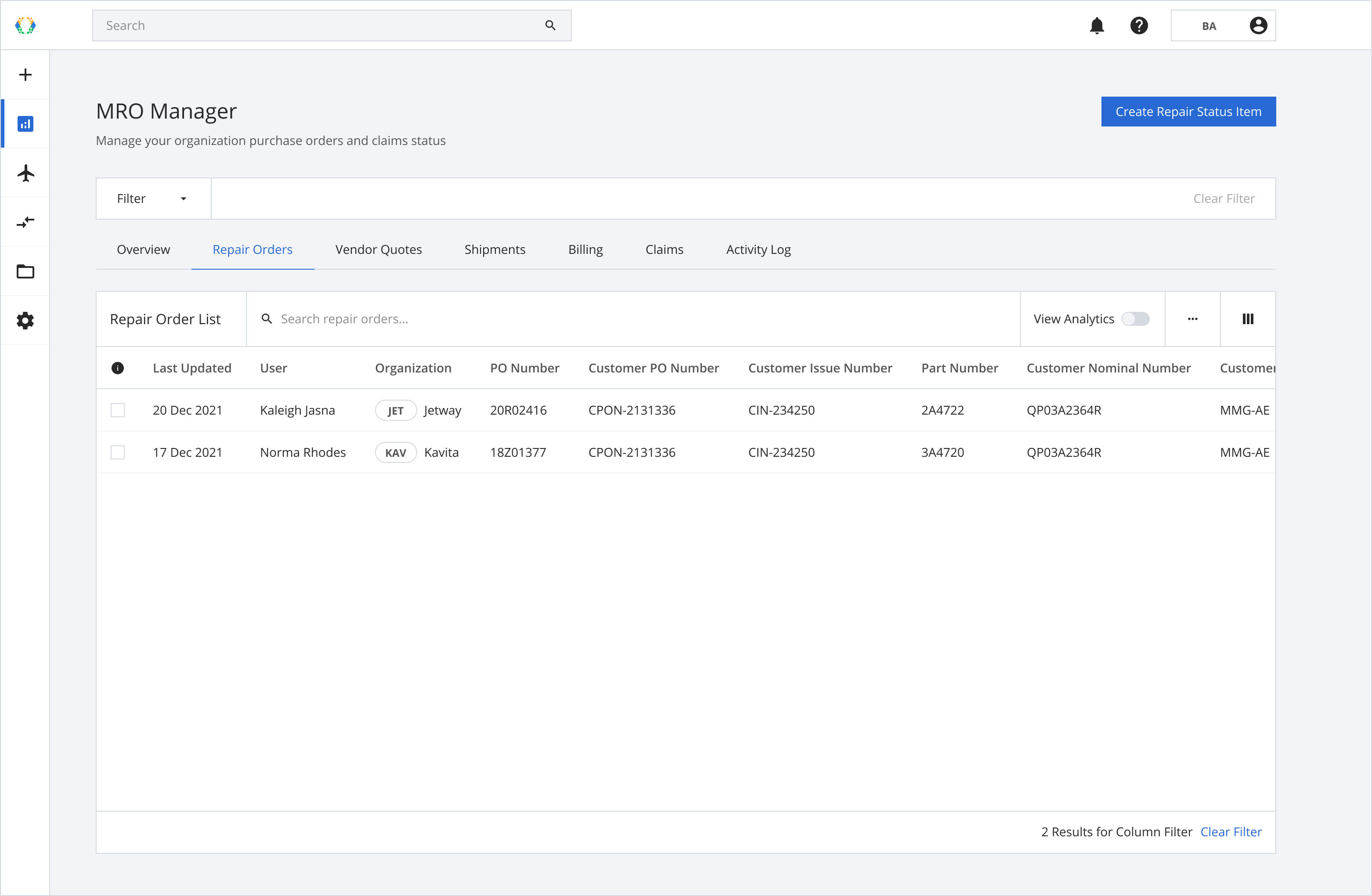Click Clear Filter in the filter bar
The height and width of the screenshot is (896, 1372).
coord(1223,199)
